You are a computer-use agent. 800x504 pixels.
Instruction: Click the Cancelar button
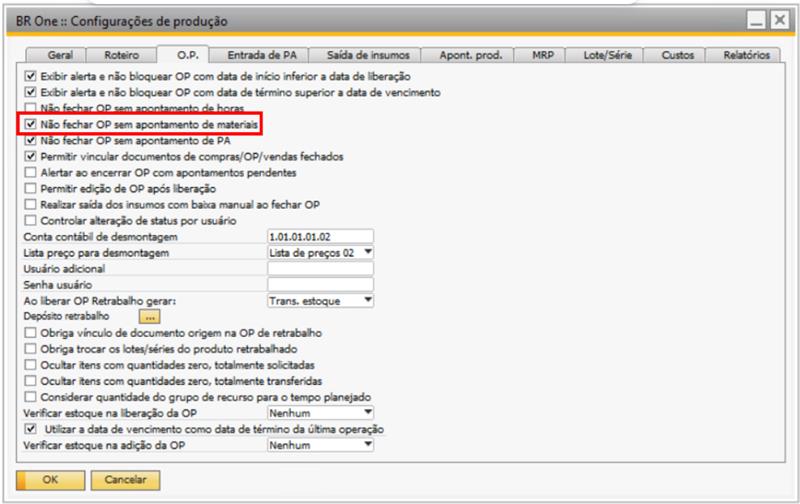[127, 480]
